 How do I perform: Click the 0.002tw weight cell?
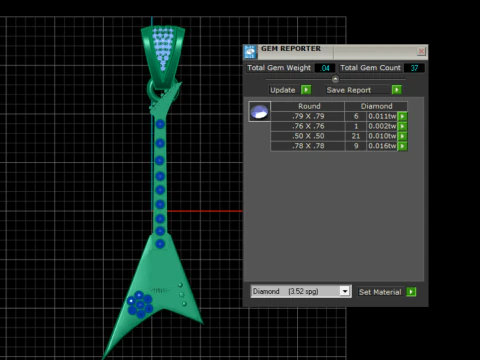click(382, 126)
